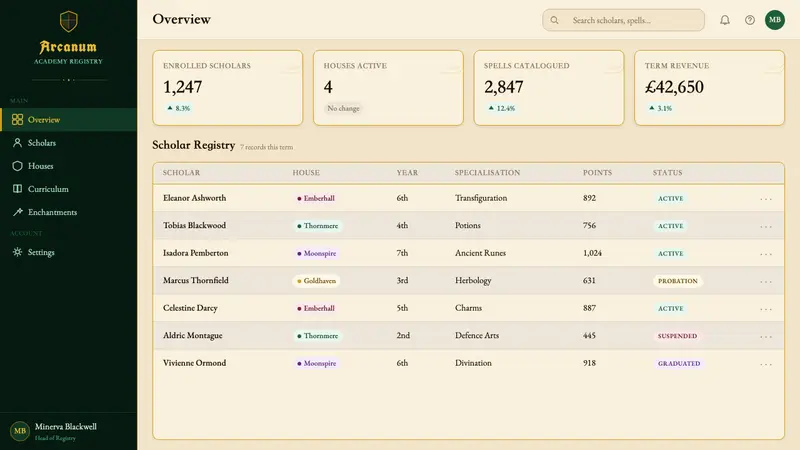Click Vivienne Ormond's Moonspire tag

point(316,363)
